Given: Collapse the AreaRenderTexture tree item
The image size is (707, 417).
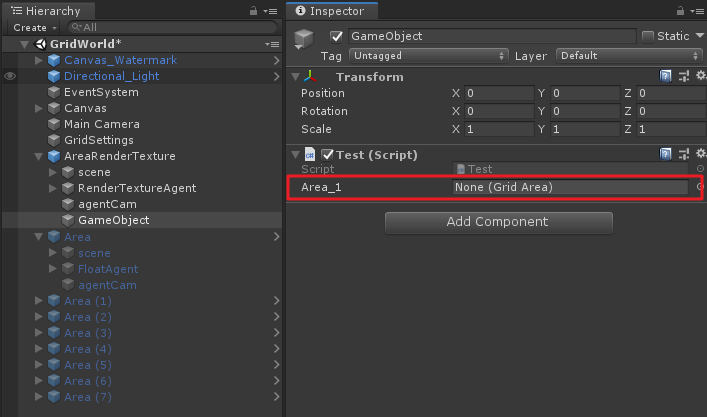Looking at the screenshot, I should click(39, 156).
